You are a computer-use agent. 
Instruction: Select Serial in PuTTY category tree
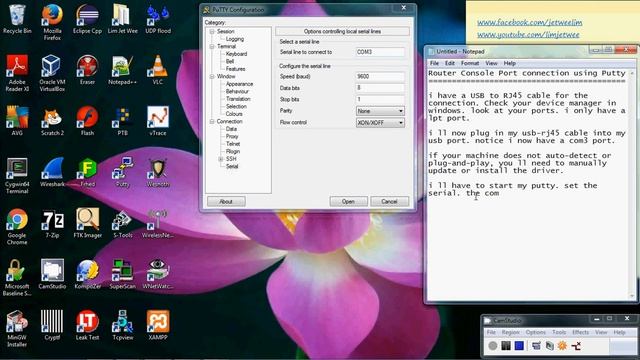point(232,166)
